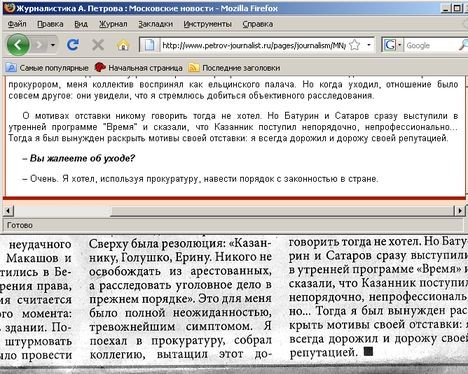The width and height of the screenshot is (468, 374).
Task: Click the search magnifier icon
Action: 463,45
